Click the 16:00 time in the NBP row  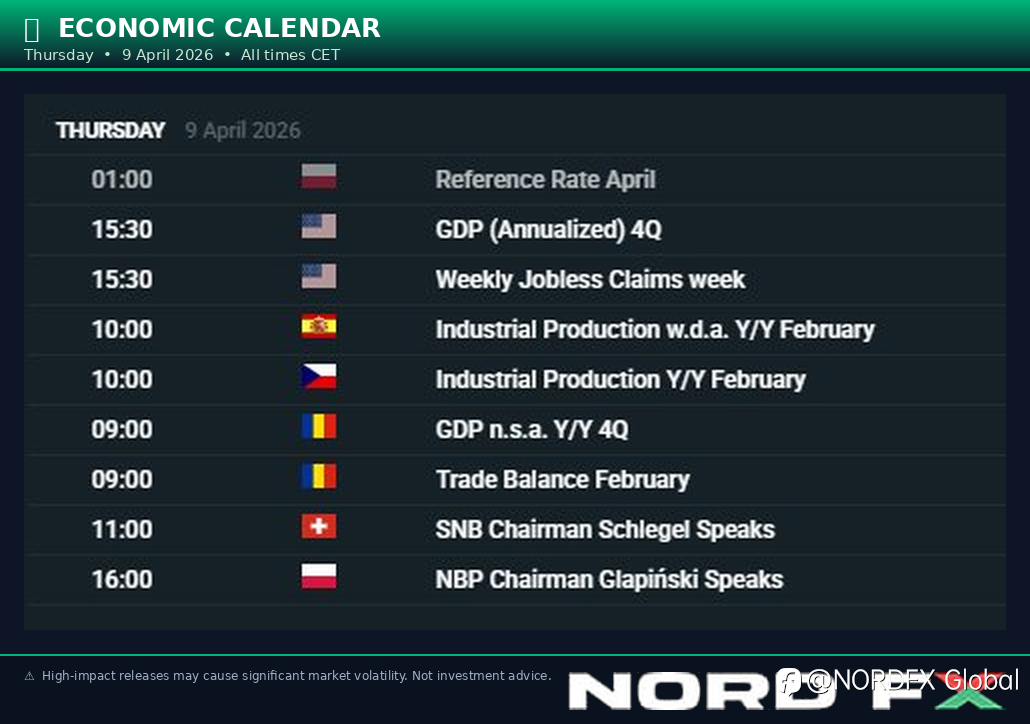tap(122, 579)
